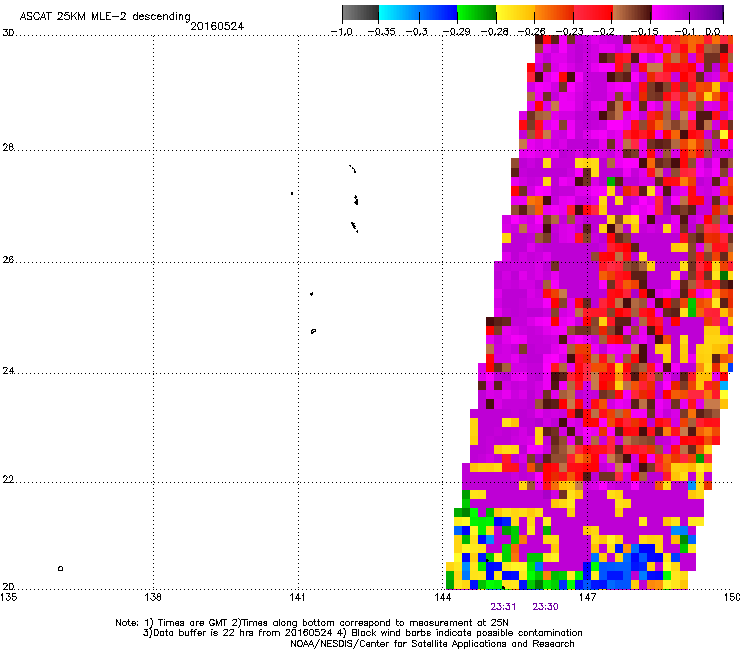Click the latitude label 20
740x650 pixels.
pyautogui.click(x=8, y=586)
